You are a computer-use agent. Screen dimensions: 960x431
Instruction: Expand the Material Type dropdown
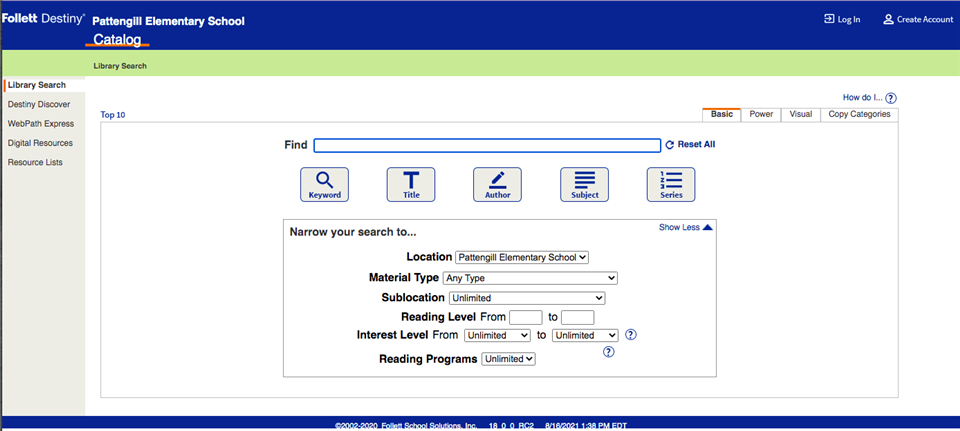tap(530, 278)
